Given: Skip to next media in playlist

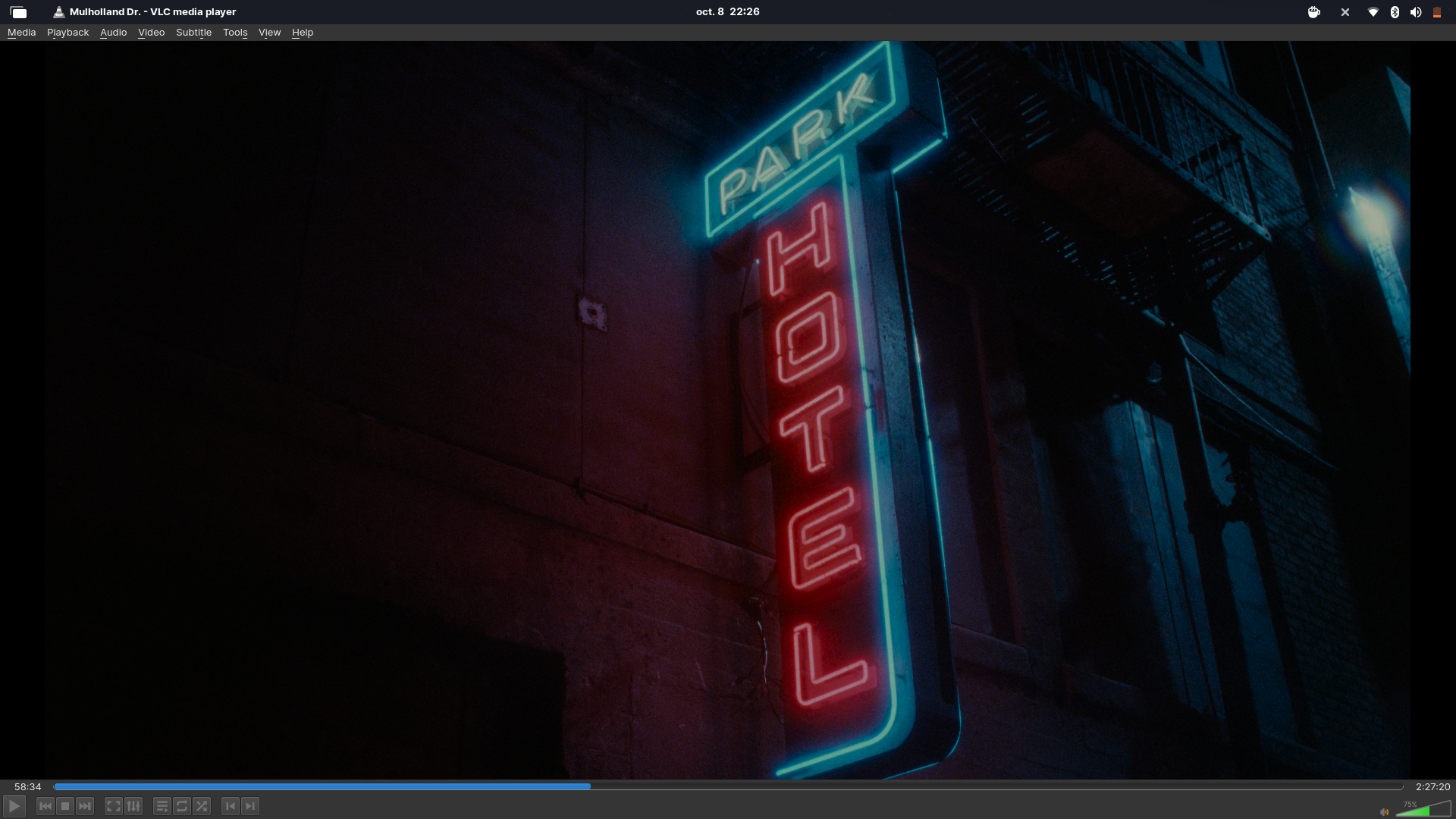Looking at the screenshot, I should pyautogui.click(x=85, y=806).
